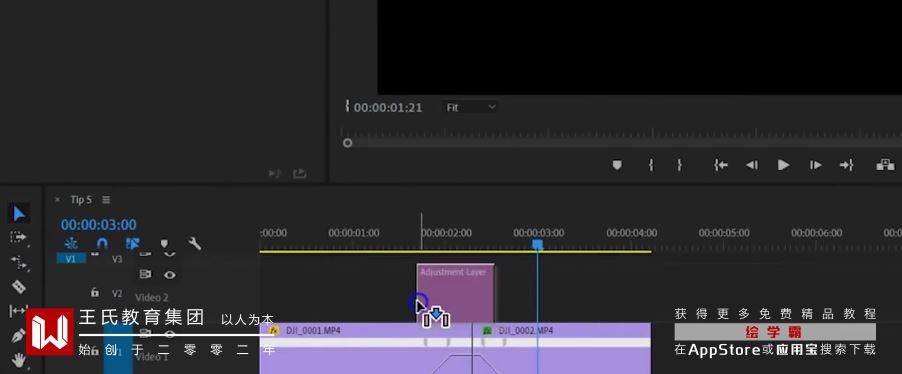Image resolution: width=902 pixels, height=374 pixels.
Task: Click Program monitor timecode 00:00:01:21
Action: click(x=388, y=108)
